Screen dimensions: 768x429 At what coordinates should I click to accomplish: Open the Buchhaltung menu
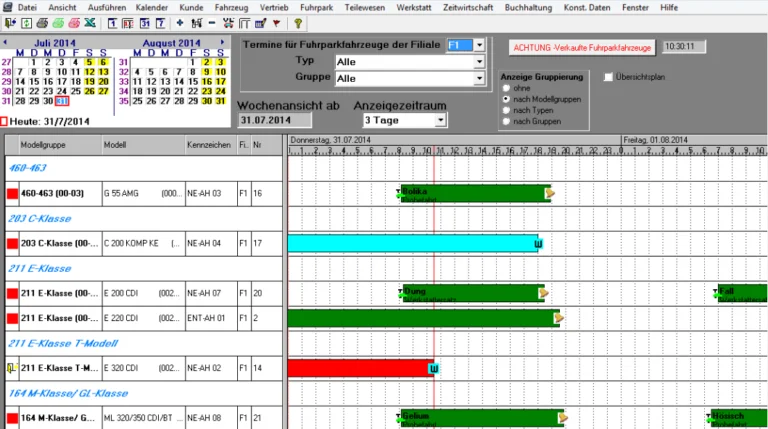click(528, 7)
